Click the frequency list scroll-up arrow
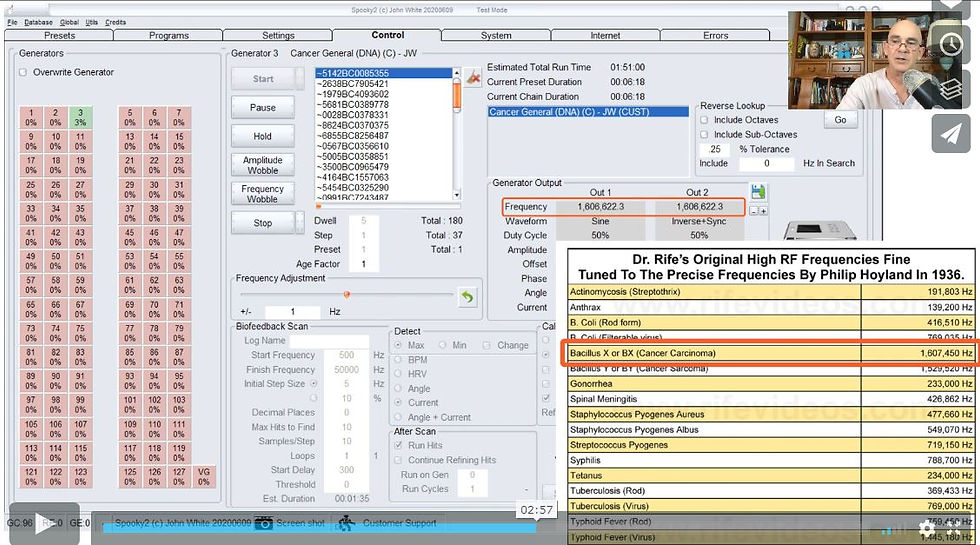 tap(457, 73)
